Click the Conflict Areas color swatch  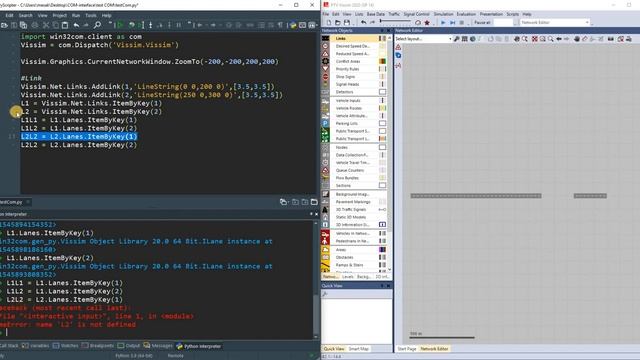click(382, 61)
